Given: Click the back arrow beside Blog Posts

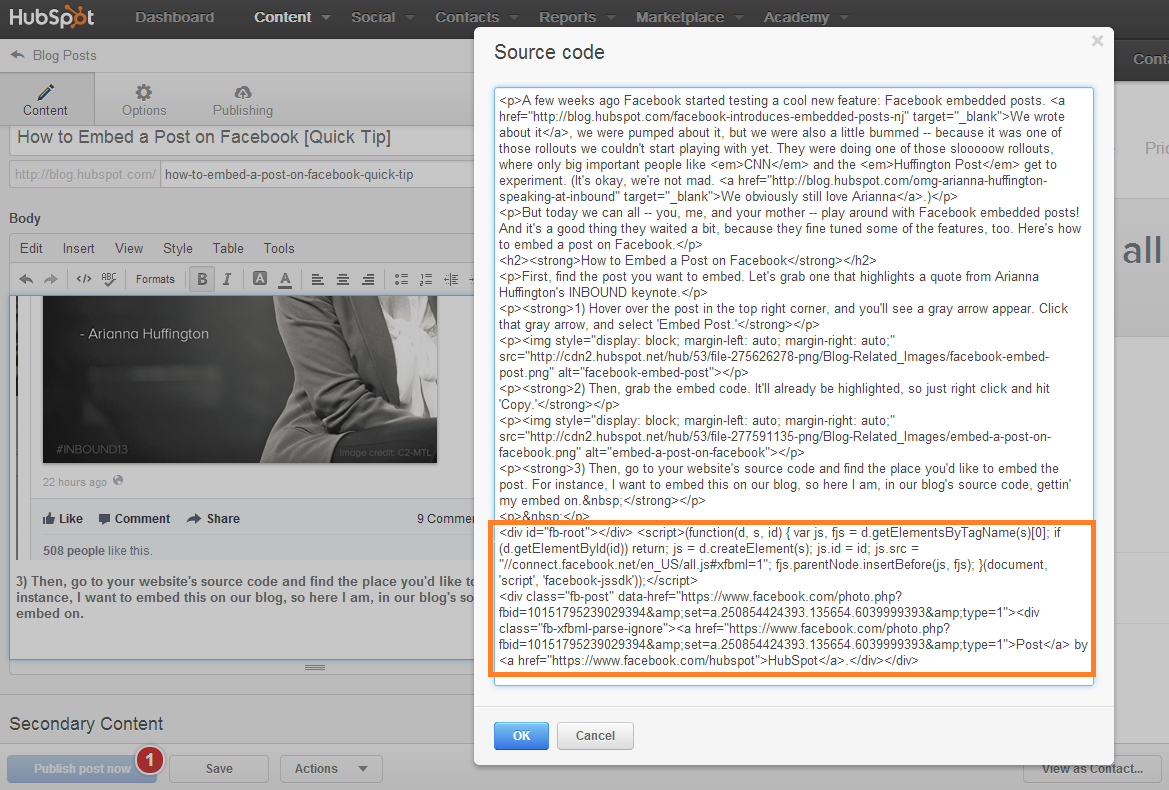Looking at the screenshot, I should click(17, 55).
